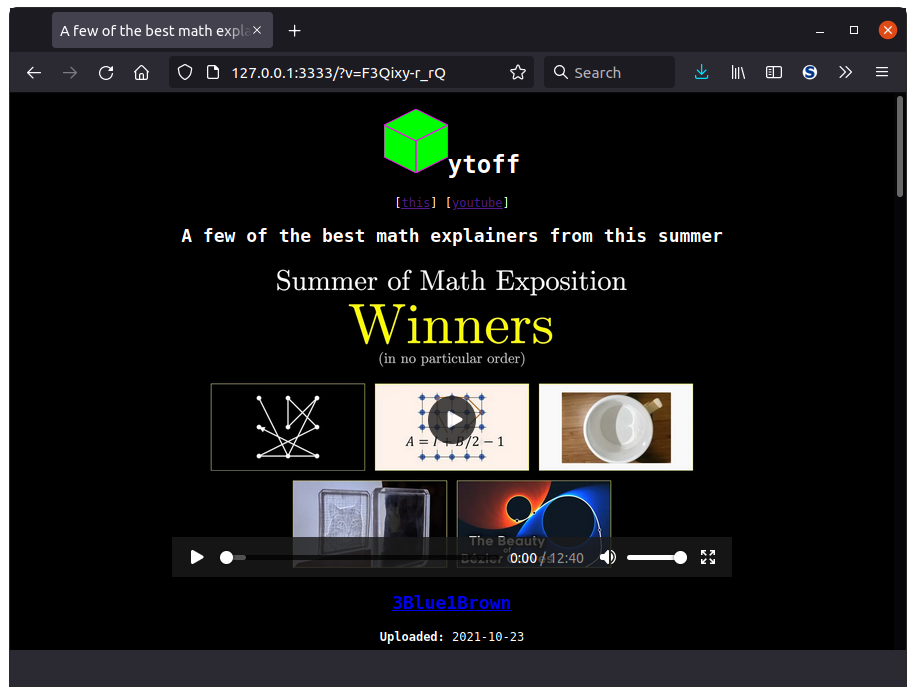Screen dimensions: 916x696
Task: Go back to the previous page
Action: [x=34, y=72]
